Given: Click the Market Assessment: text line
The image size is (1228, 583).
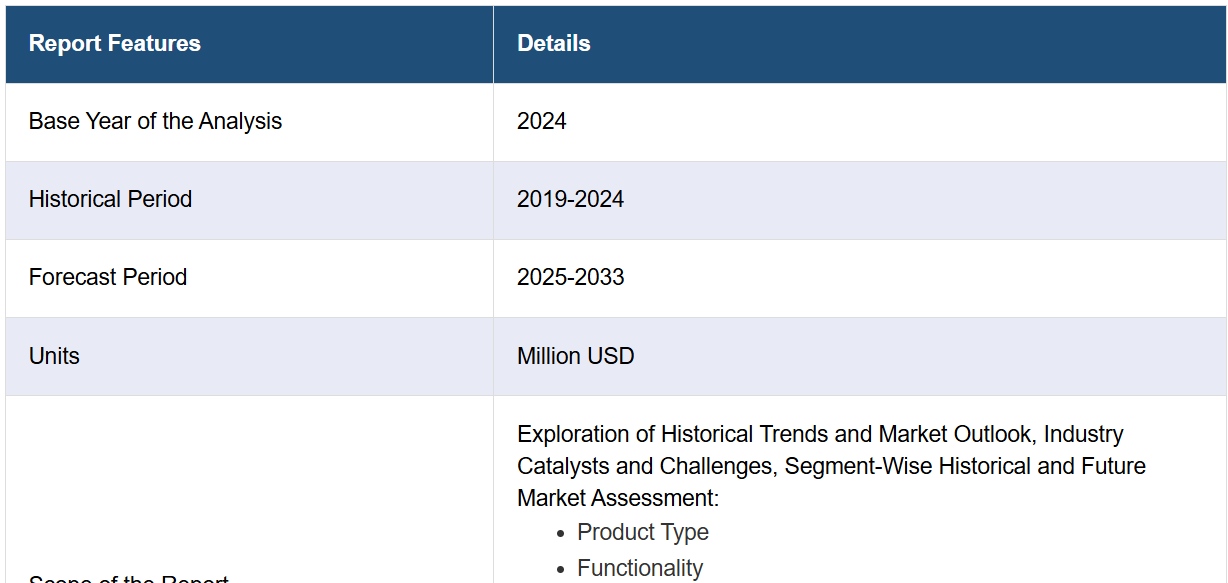Looking at the screenshot, I should 617,498.
